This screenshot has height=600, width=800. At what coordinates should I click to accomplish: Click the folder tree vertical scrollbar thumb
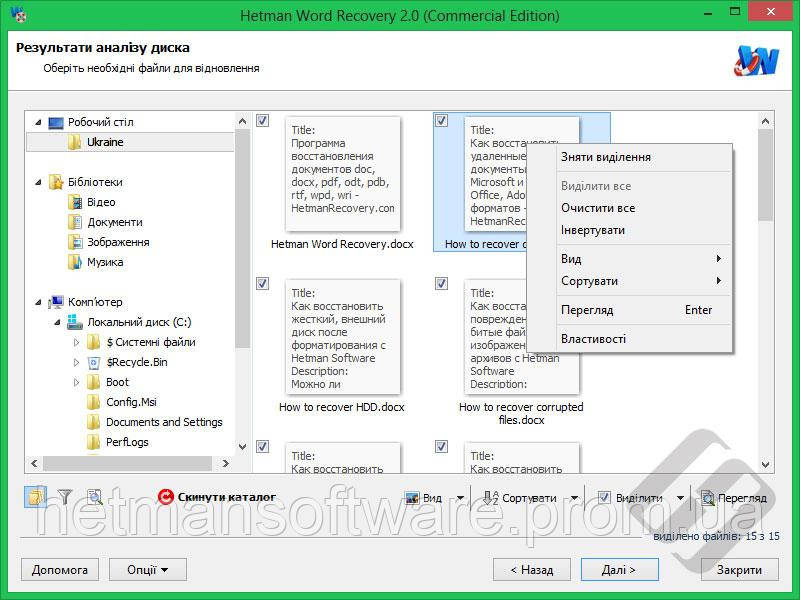(243, 238)
